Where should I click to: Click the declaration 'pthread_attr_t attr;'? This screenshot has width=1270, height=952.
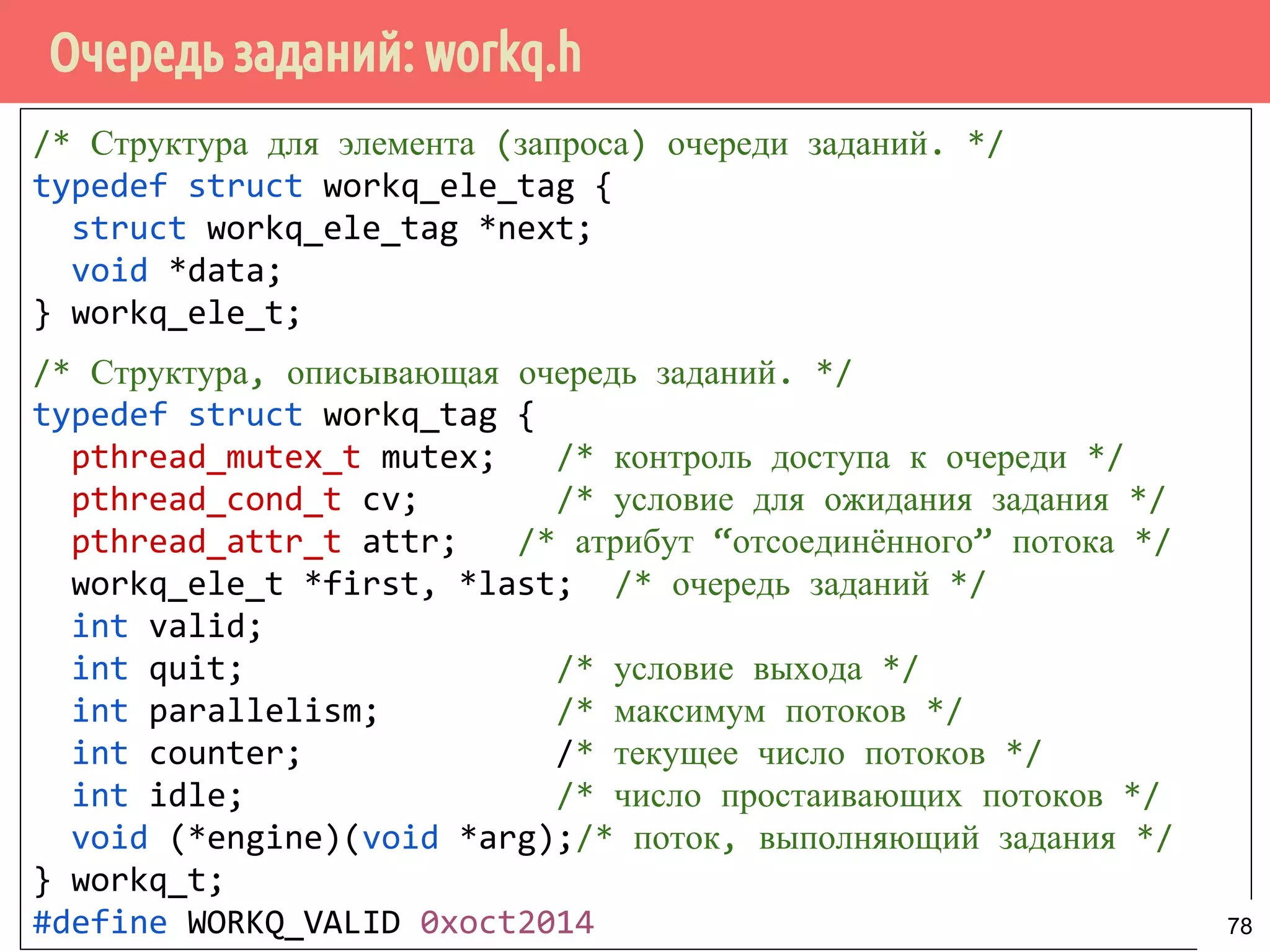[264, 542]
